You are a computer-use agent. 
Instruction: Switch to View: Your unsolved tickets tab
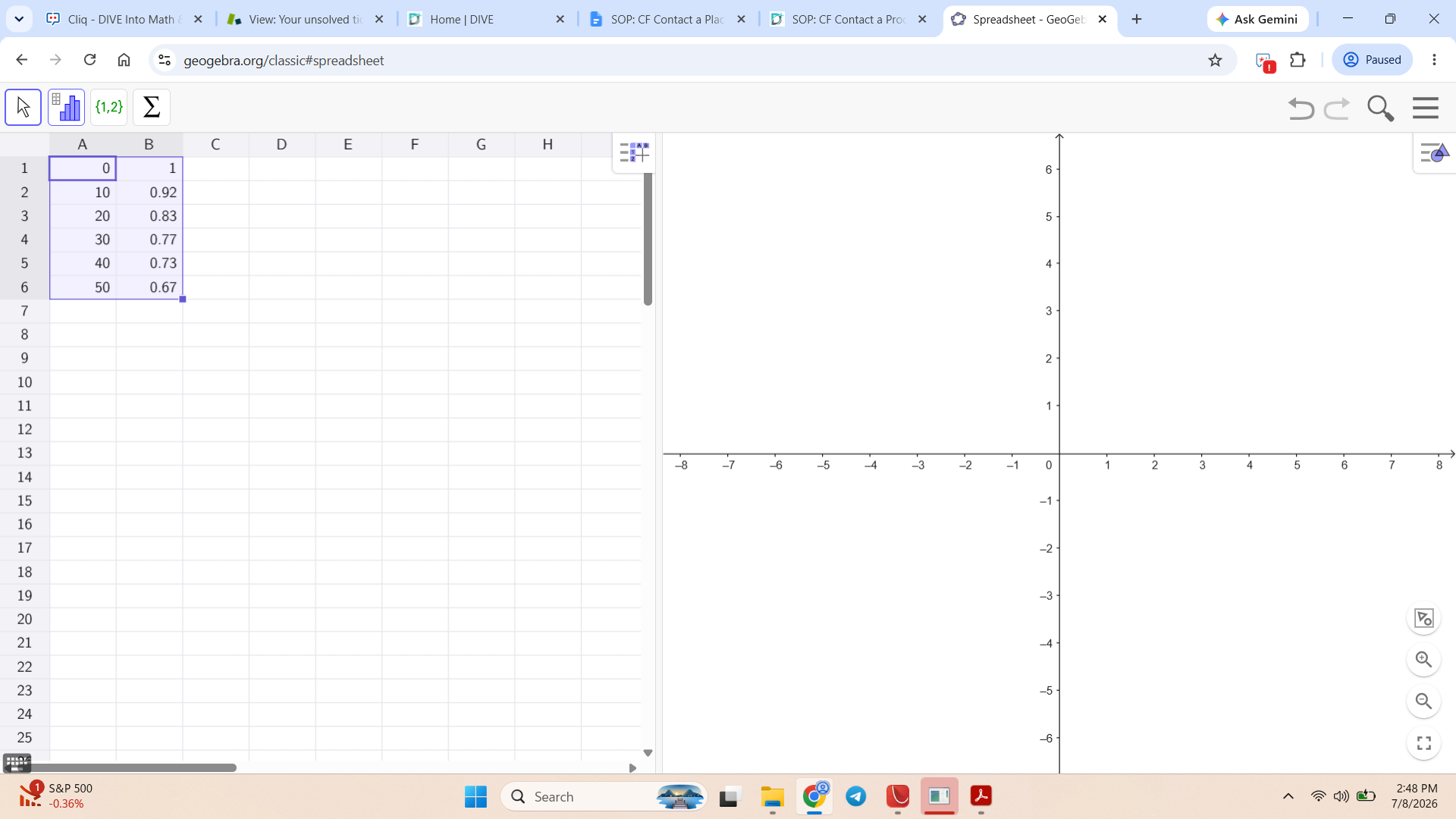tap(306, 19)
